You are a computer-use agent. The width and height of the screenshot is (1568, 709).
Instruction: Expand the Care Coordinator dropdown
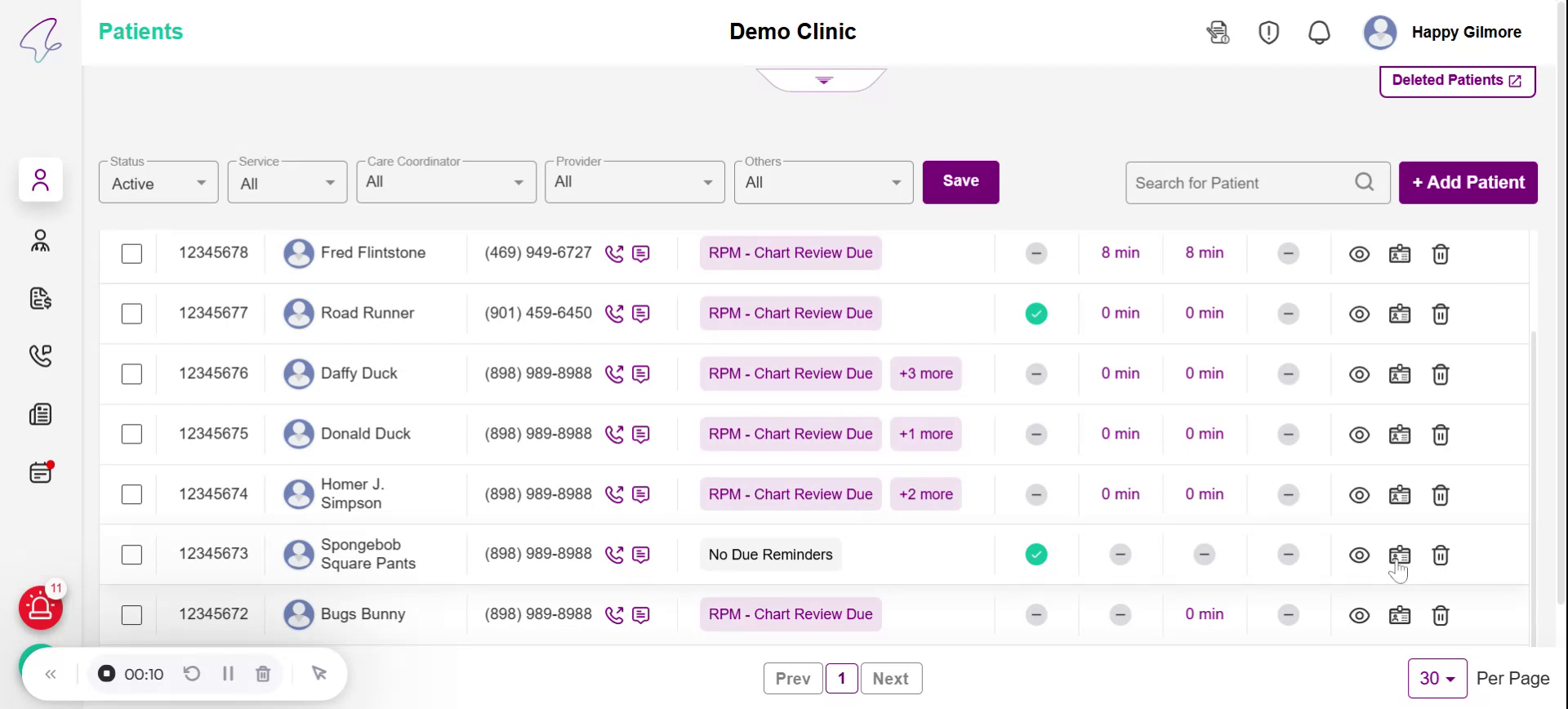446,182
